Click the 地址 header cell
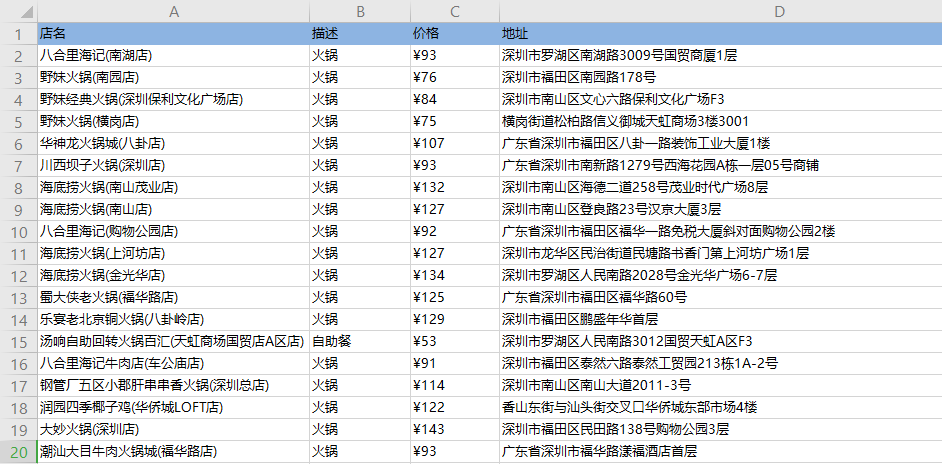The height and width of the screenshot is (464, 942). coord(720,34)
